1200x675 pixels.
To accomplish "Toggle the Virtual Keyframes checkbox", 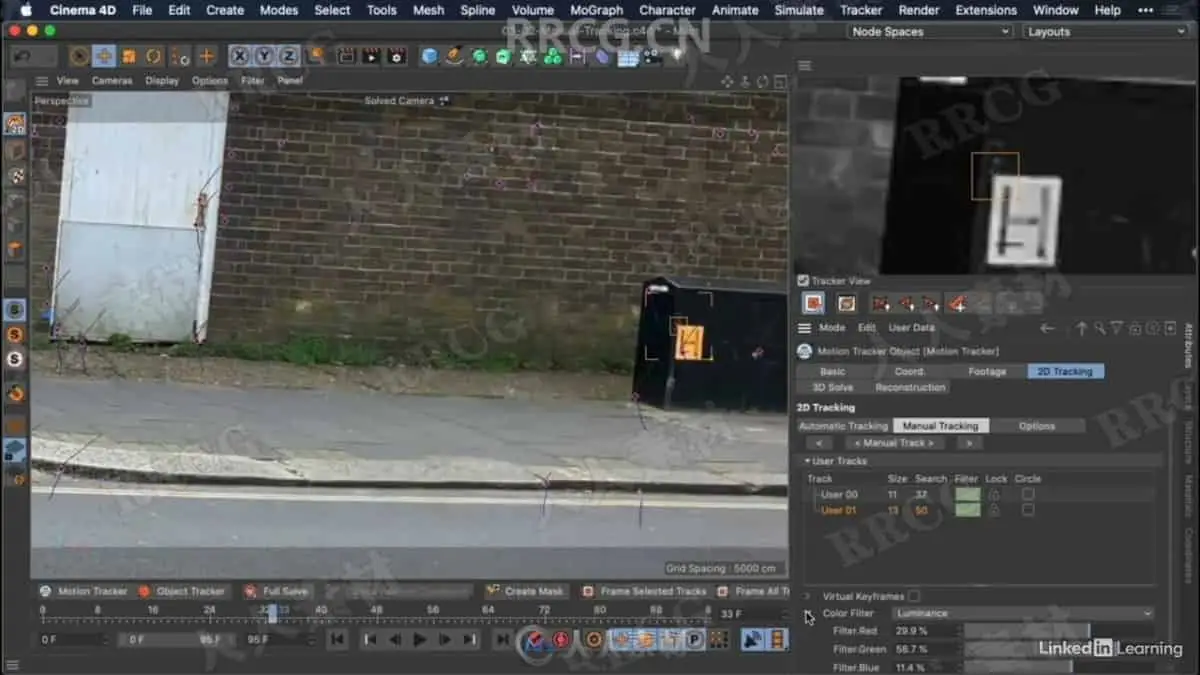I will (913, 596).
